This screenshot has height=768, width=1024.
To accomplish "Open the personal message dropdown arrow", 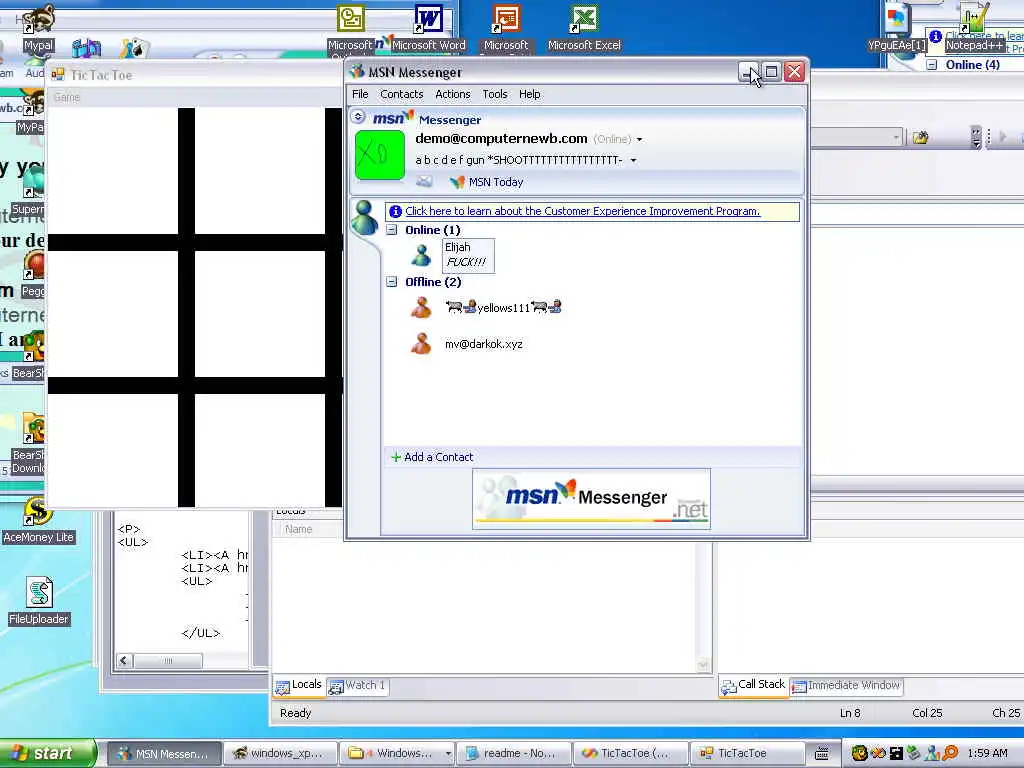I will pos(633,160).
